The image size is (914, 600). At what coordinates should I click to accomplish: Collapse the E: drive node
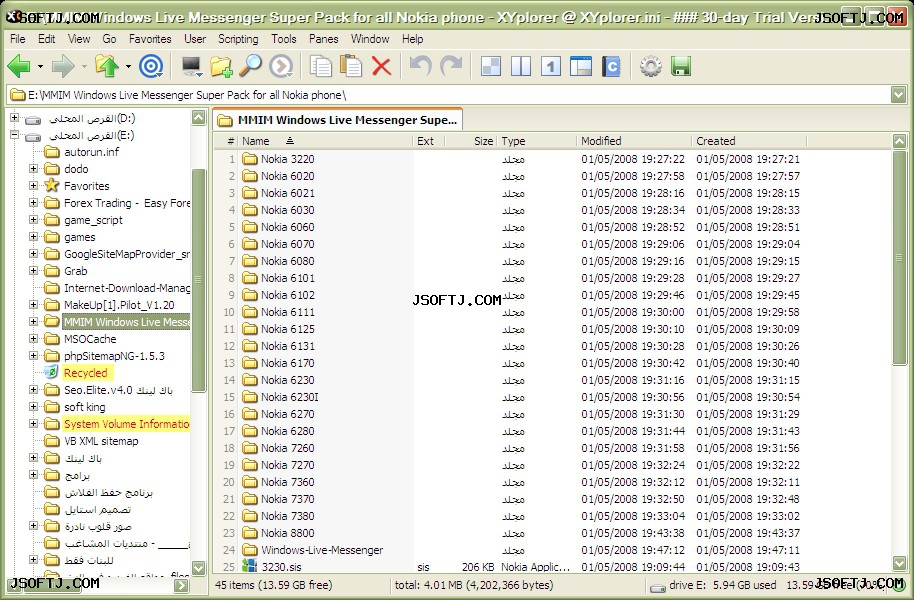15,135
